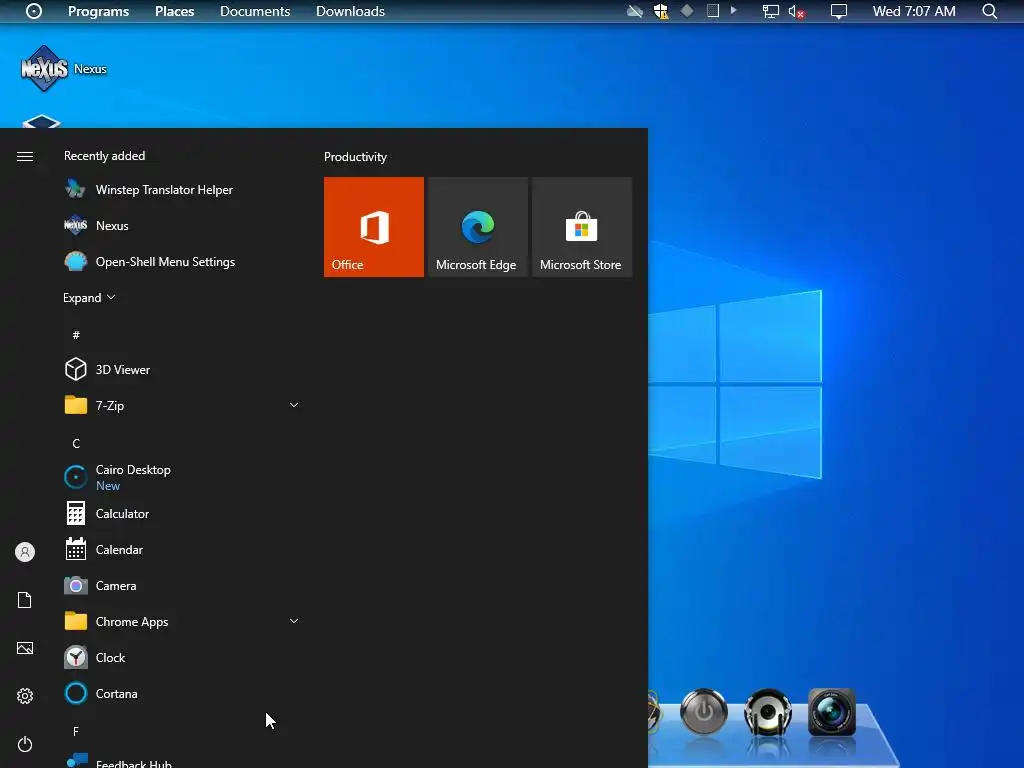
Task: Click the muted volume speaker icon
Action: [796, 11]
